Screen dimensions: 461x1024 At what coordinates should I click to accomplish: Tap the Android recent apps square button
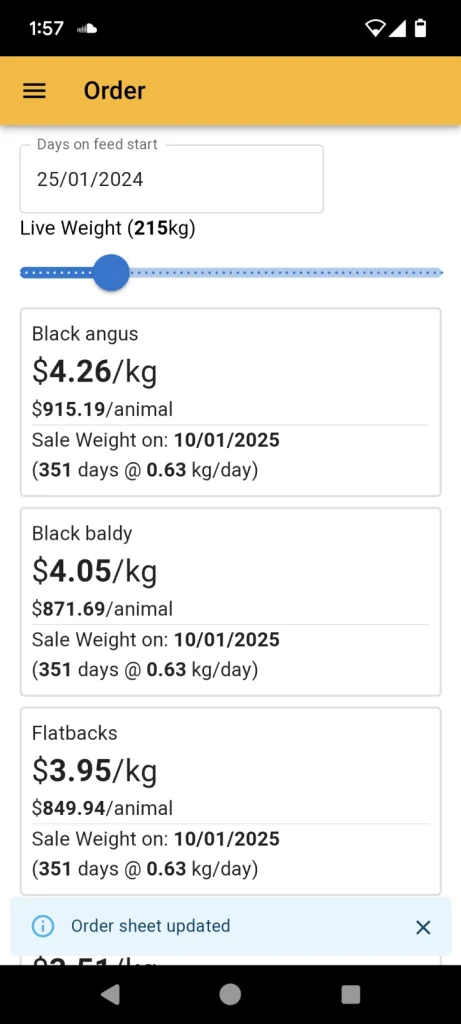pyautogui.click(x=351, y=994)
